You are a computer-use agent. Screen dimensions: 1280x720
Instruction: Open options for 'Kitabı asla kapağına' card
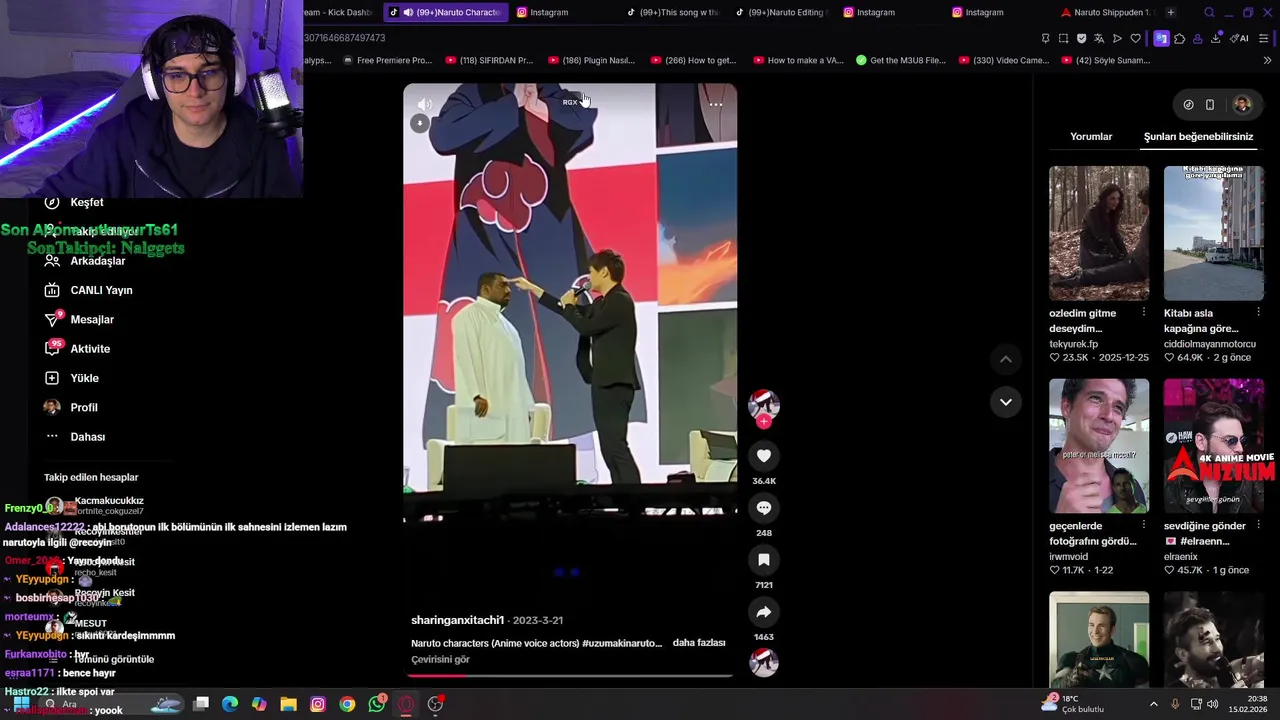pos(1258,312)
